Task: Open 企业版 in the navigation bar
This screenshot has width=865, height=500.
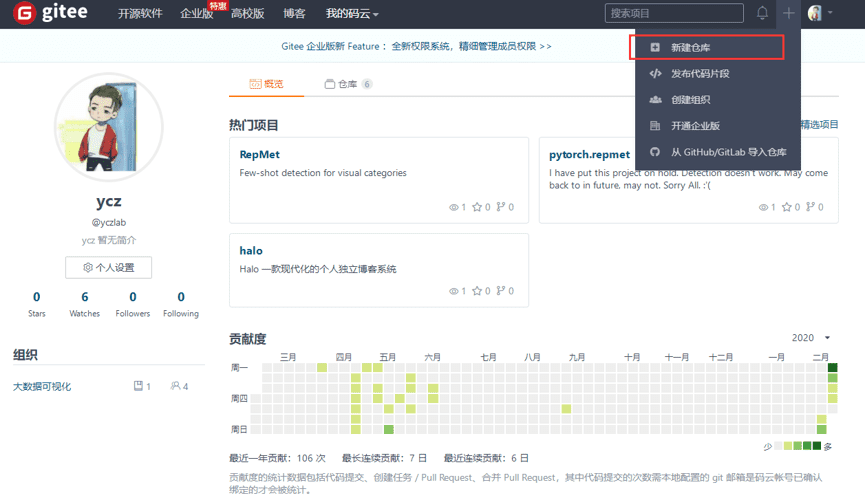Action: 196,13
